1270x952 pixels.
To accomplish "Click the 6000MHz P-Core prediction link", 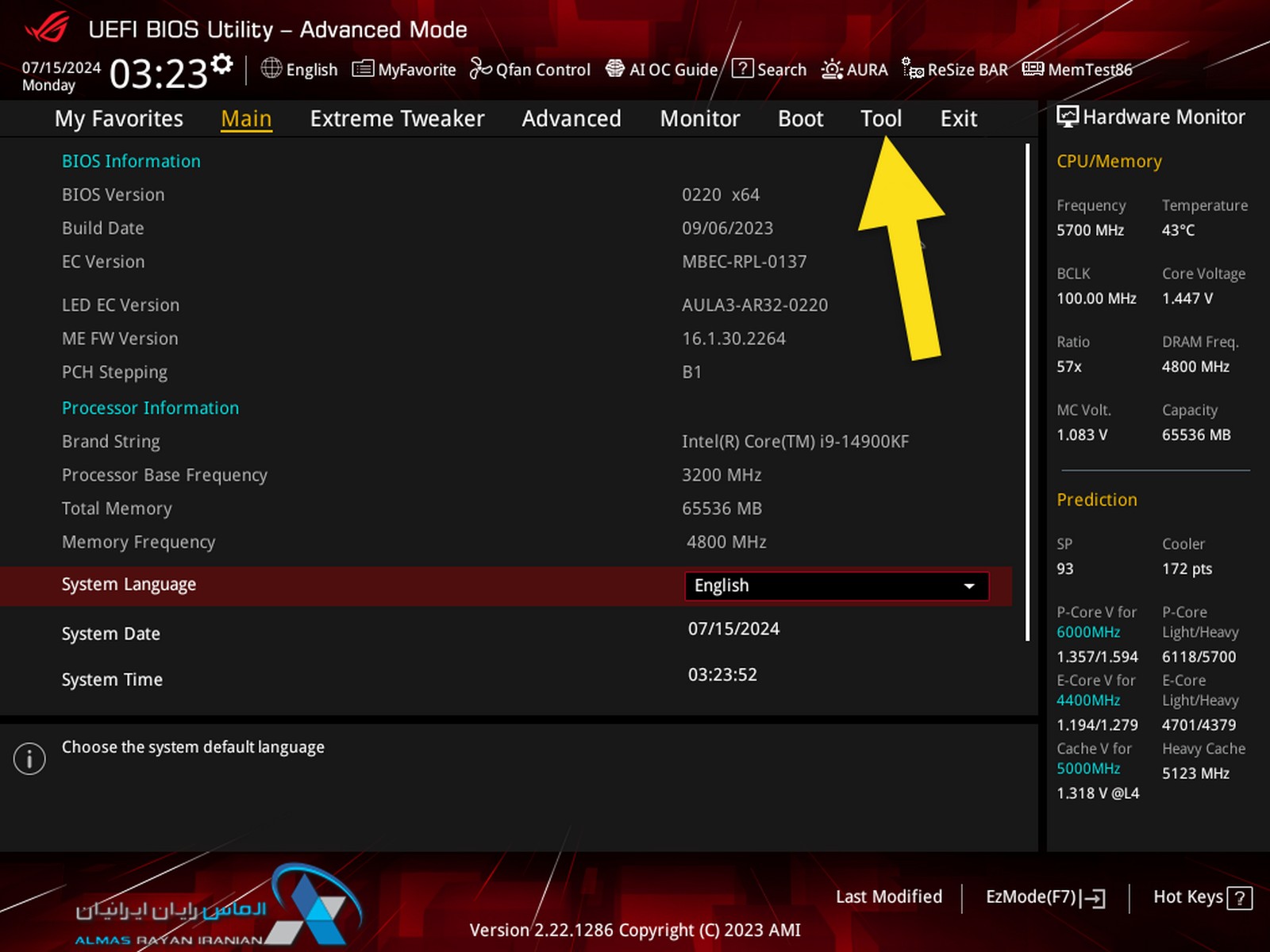I will point(1088,632).
